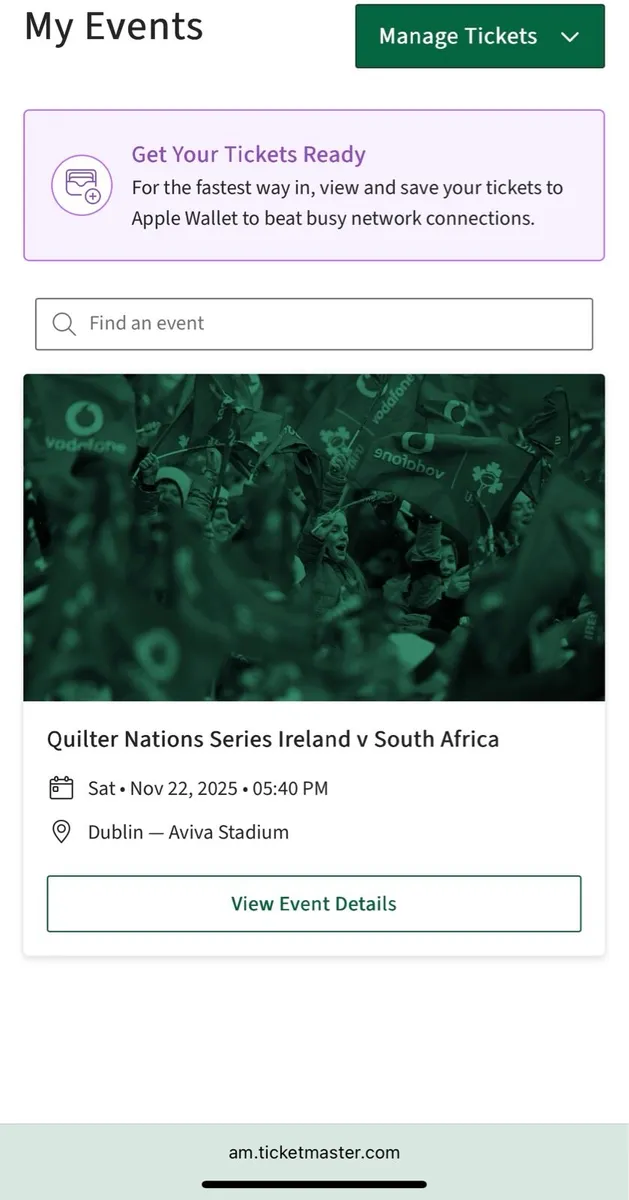
Task: Click the purple tickets notification banner
Action: pyautogui.click(x=314, y=185)
